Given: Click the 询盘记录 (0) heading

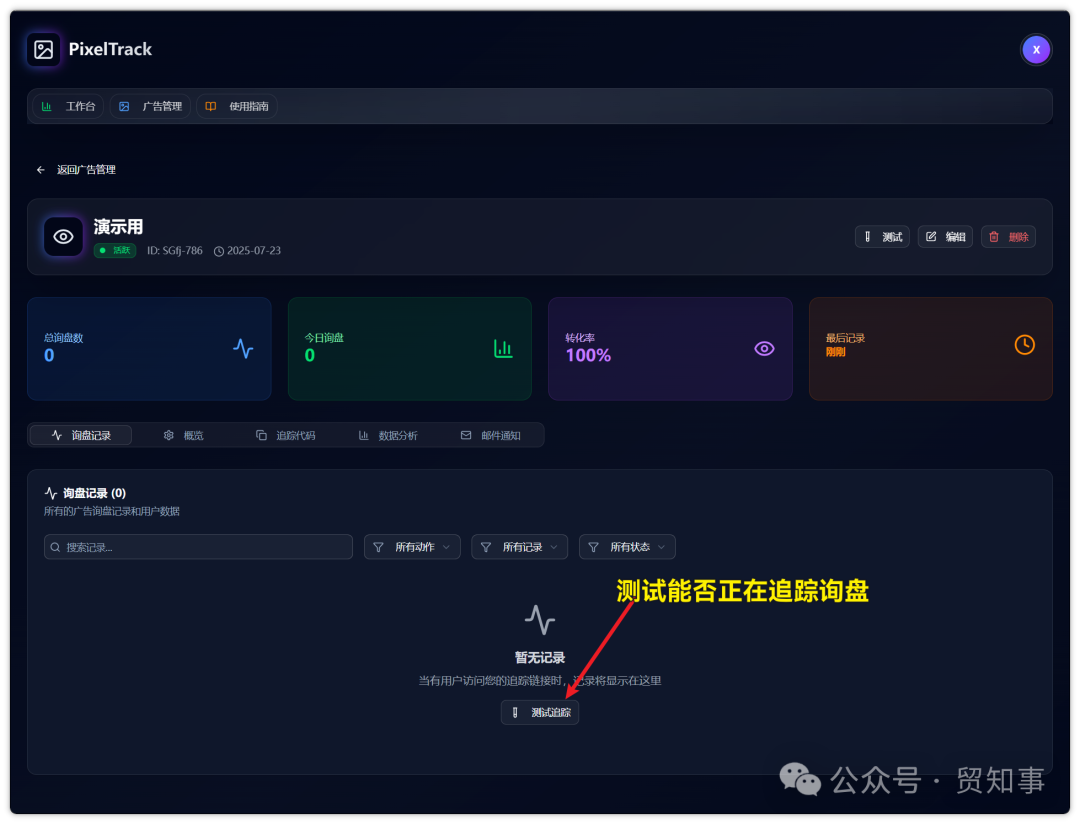Looking at the screenshot, I should 94,493.
